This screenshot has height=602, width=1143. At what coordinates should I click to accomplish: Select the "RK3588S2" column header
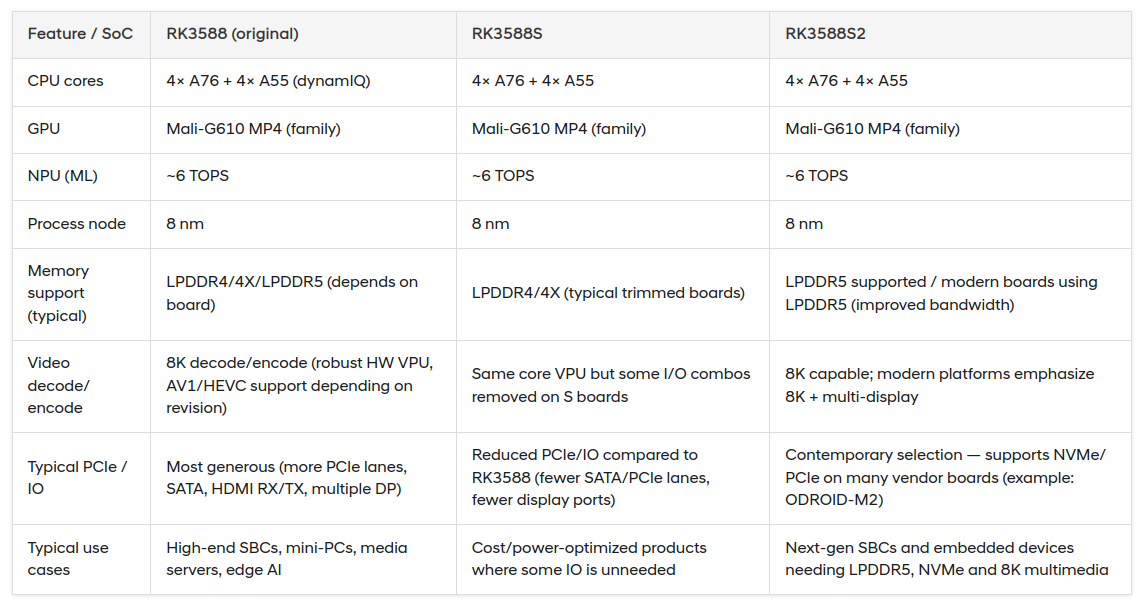pos(825,34)
